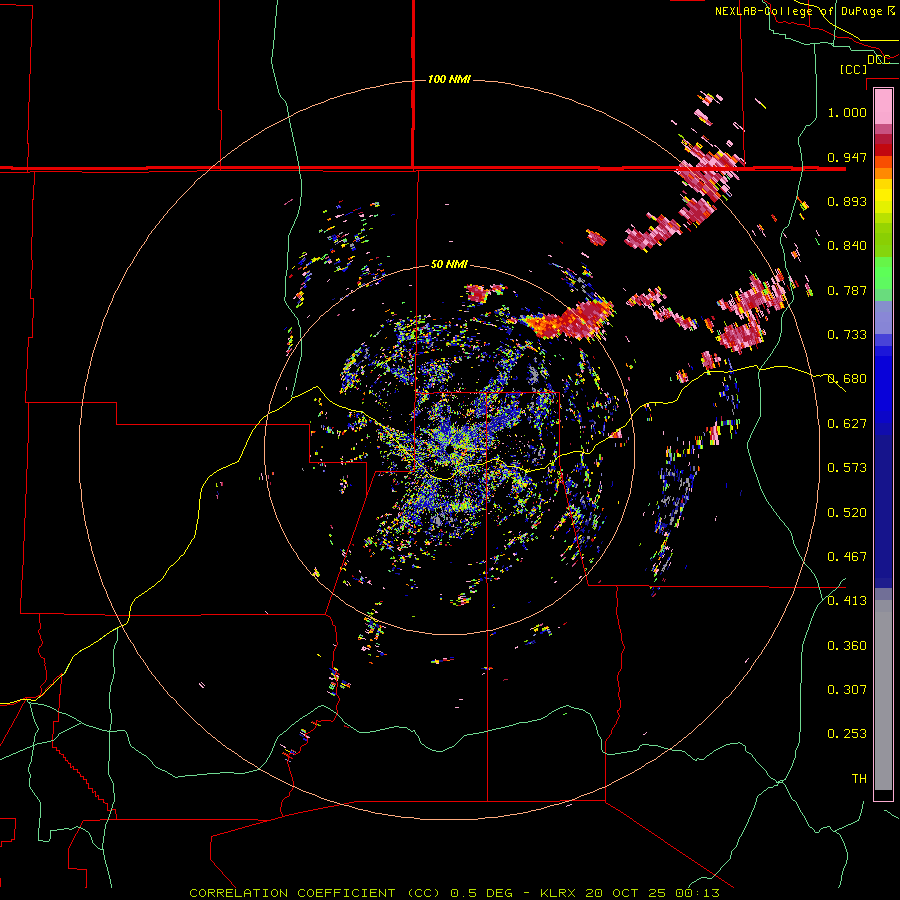Select the 0.947 scale label
This screenshot has width=900, height=900.
coord(847,157)
